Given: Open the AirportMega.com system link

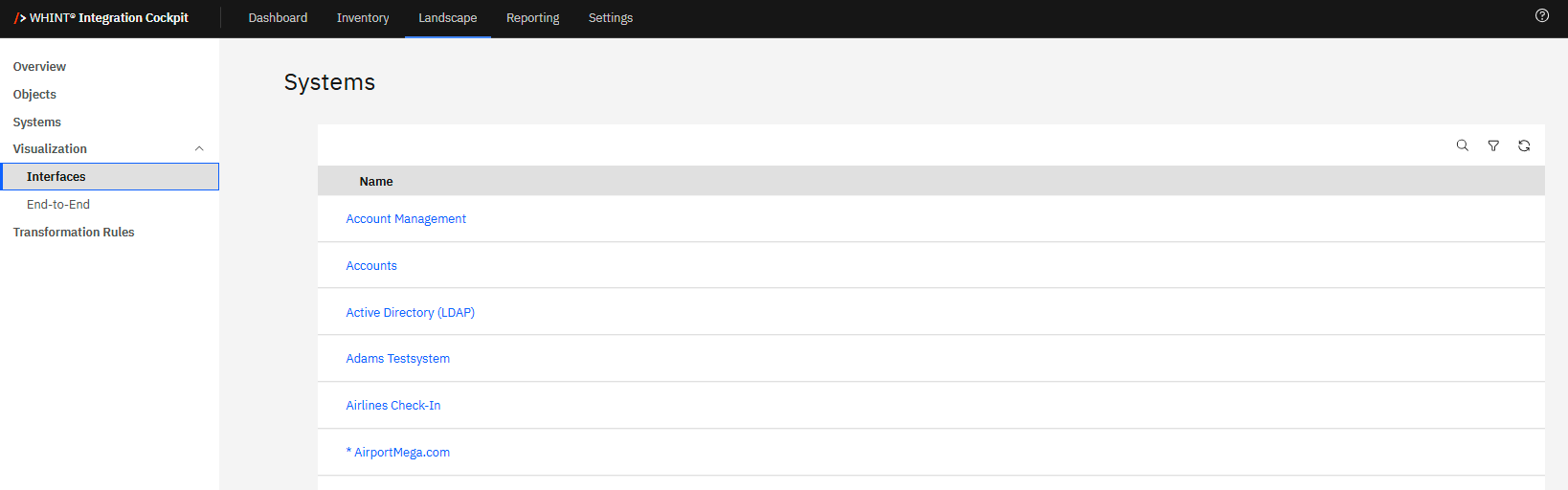Looking at the screenshot, I should tap(401, 453).
